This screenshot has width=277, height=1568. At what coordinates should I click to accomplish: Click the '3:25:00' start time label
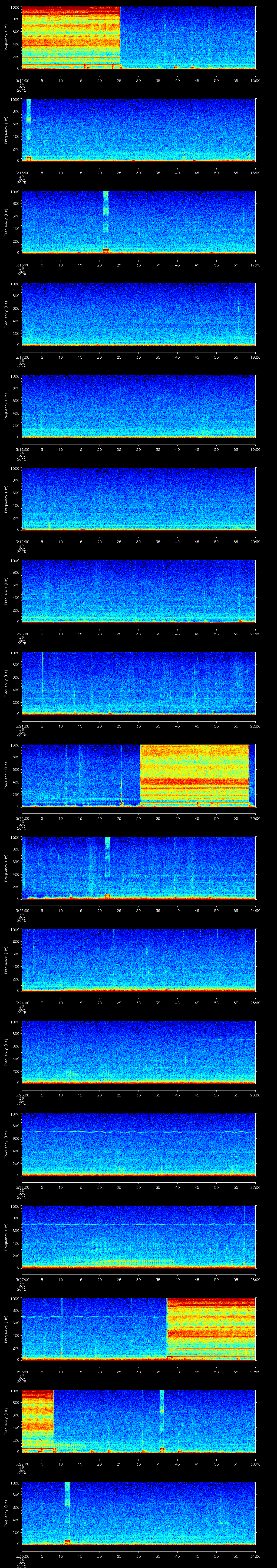[x=22, y=1095]
